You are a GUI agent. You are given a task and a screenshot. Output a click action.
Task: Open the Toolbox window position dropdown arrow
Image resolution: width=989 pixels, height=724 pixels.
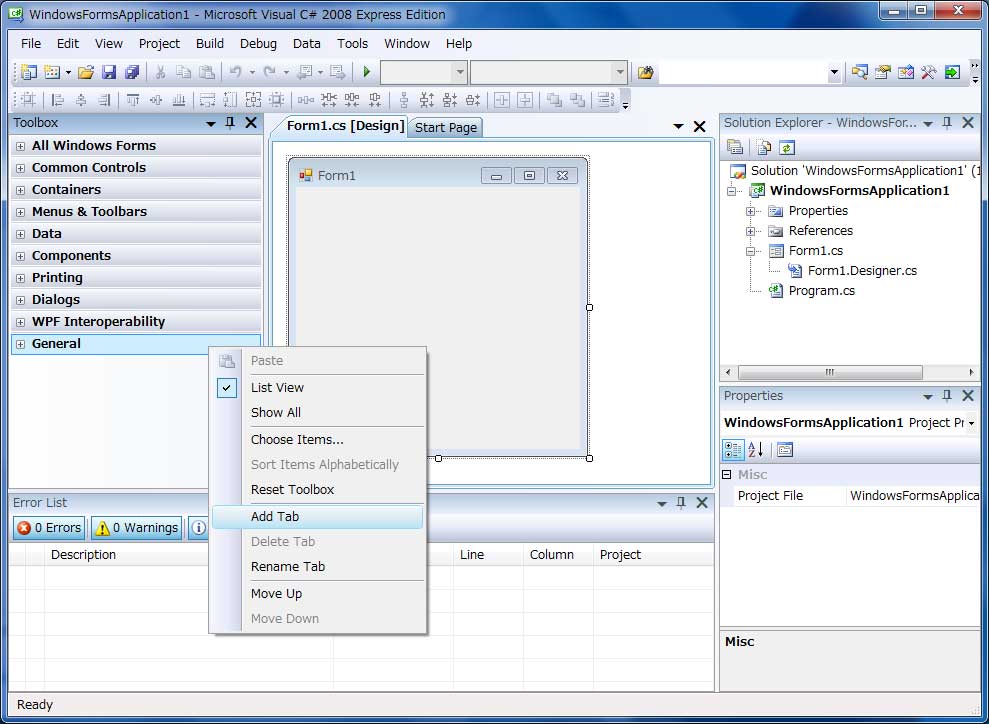[x=211, y=124]
